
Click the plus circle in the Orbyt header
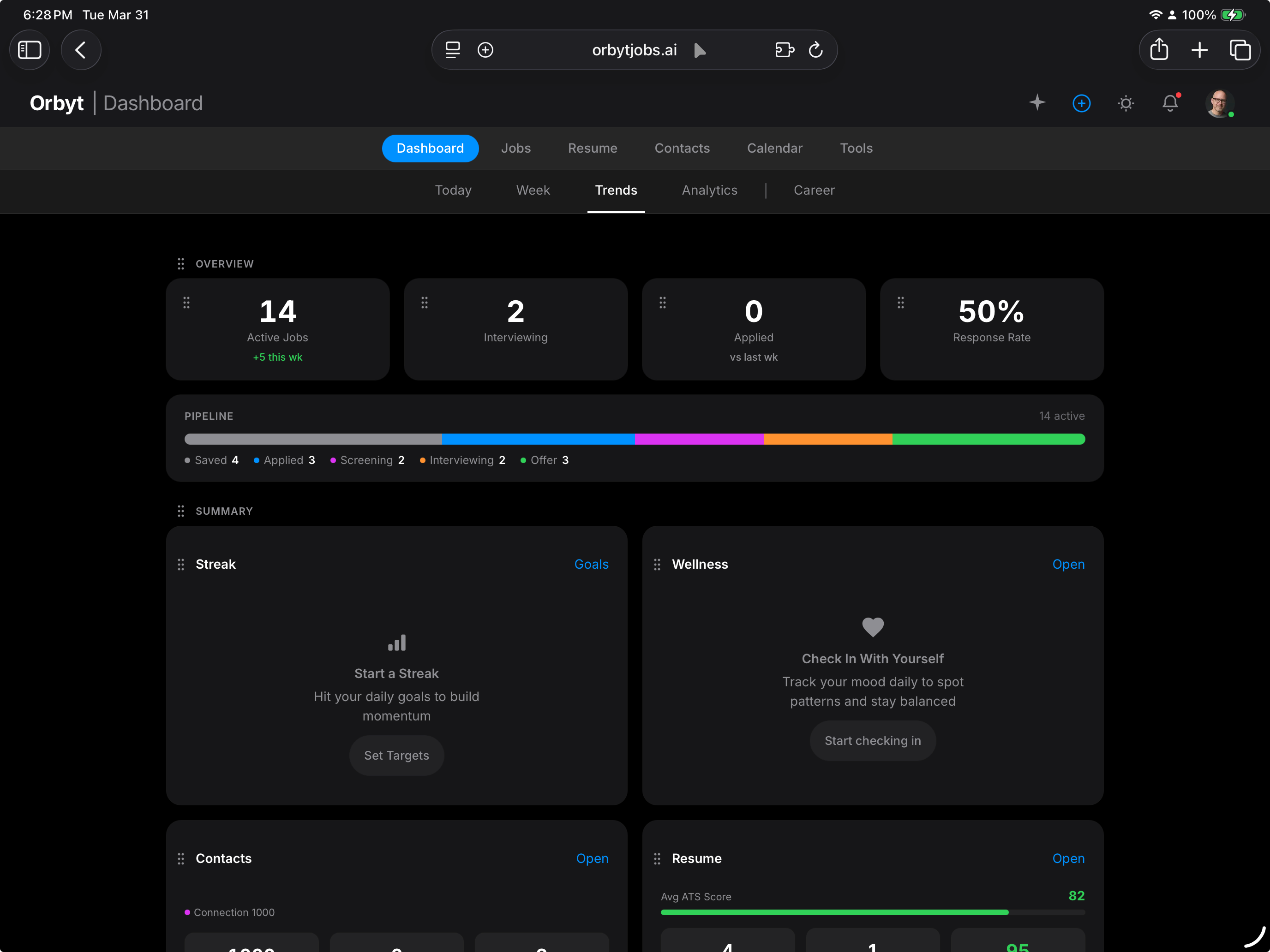point(1081,103)
